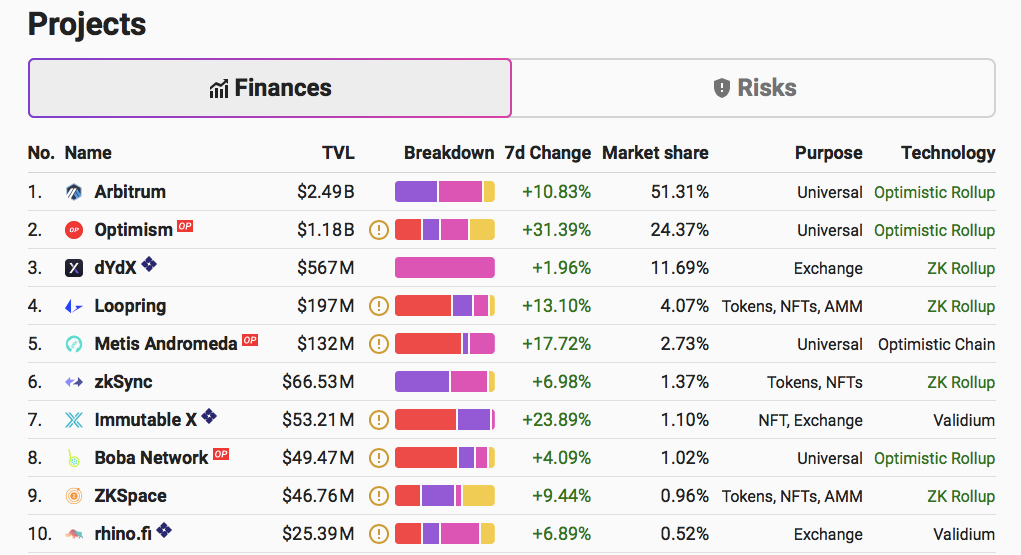
Task: Click the zkSync arrows logo icon
Action: [74, 382]
